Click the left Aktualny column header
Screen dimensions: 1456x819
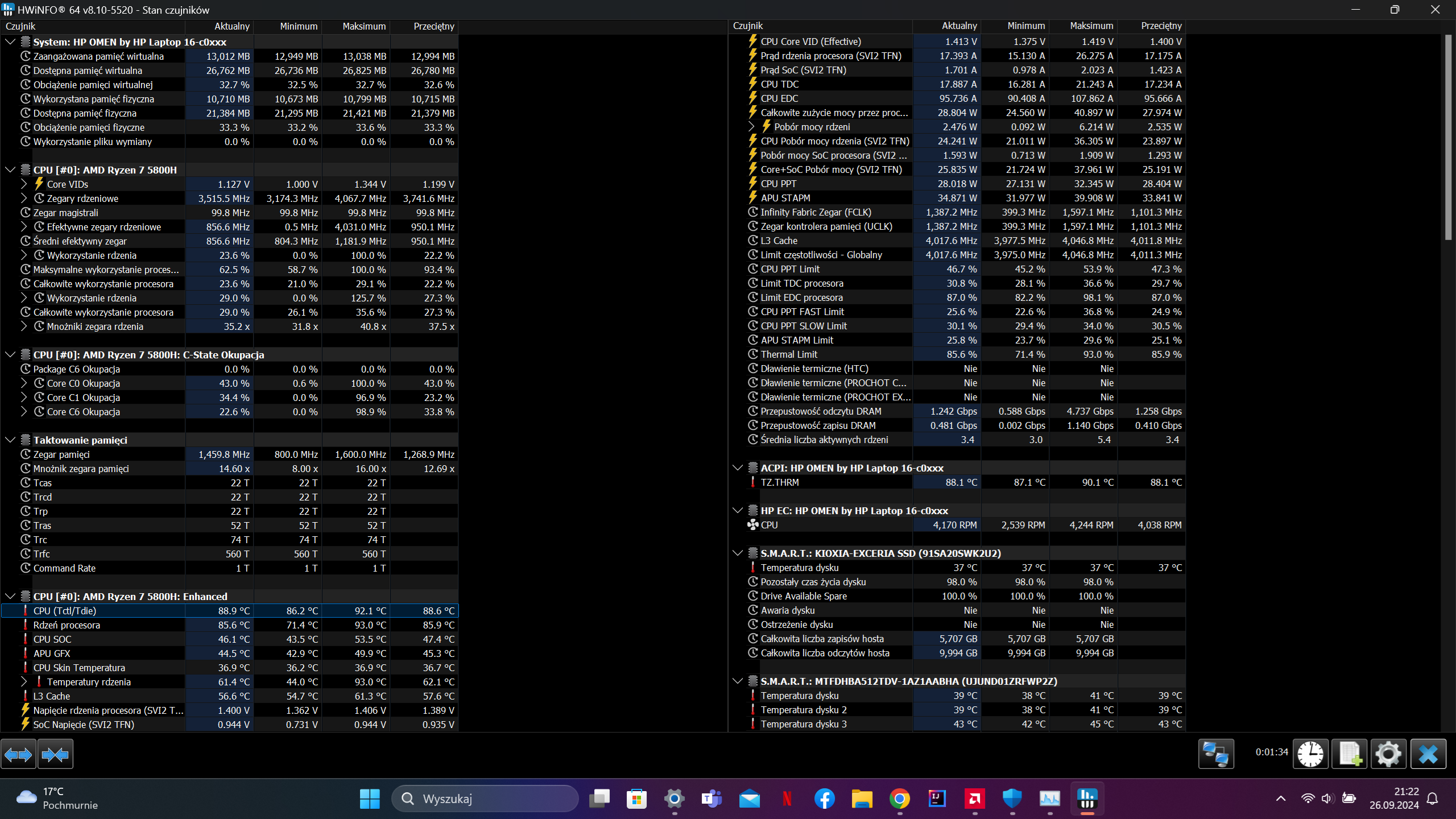tap(220, 26)
